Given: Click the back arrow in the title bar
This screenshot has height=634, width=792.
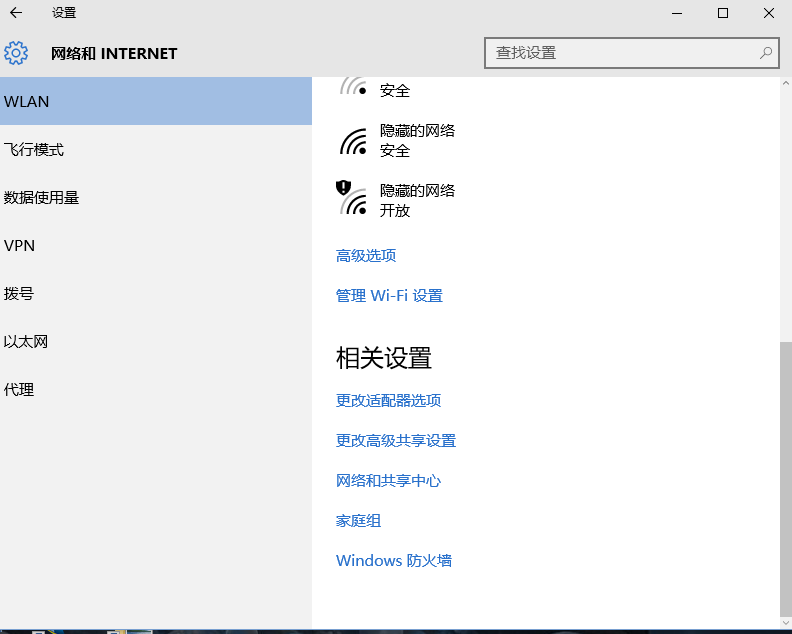Looking at the screenshot, I should pos(16,13).
